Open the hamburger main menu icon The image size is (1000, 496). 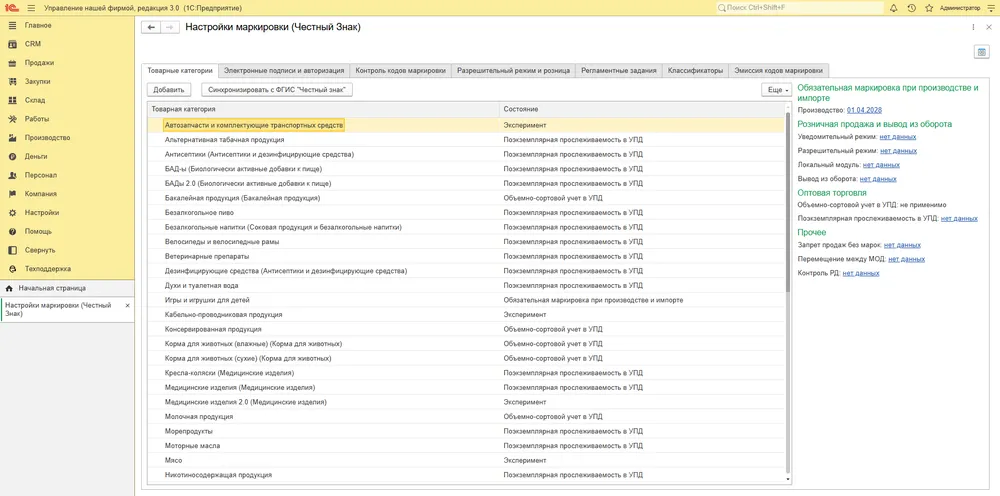tap(31, 8)
